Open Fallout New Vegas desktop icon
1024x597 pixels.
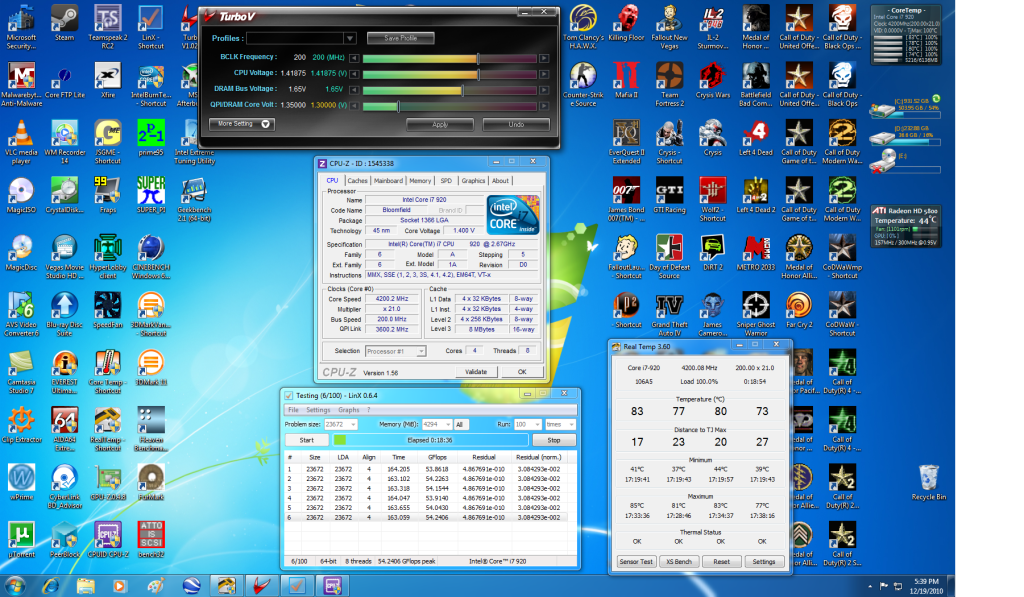(669, 27)
